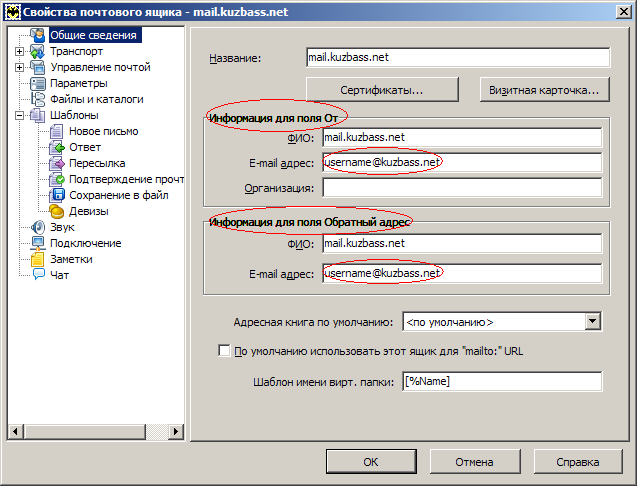Select Подключение section
The height and width of the screenshot is (486, 637).
coord(86,243)
